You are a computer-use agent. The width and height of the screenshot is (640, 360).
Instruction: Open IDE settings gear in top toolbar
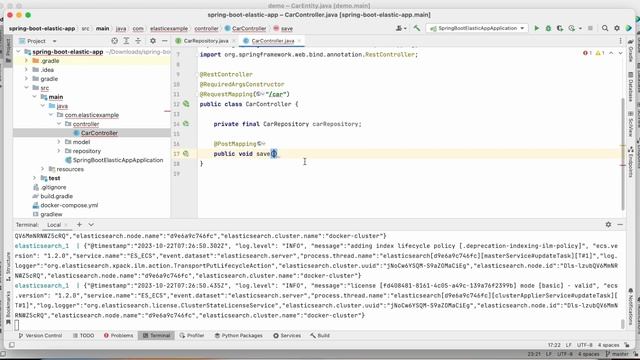[x=617, y=28]
